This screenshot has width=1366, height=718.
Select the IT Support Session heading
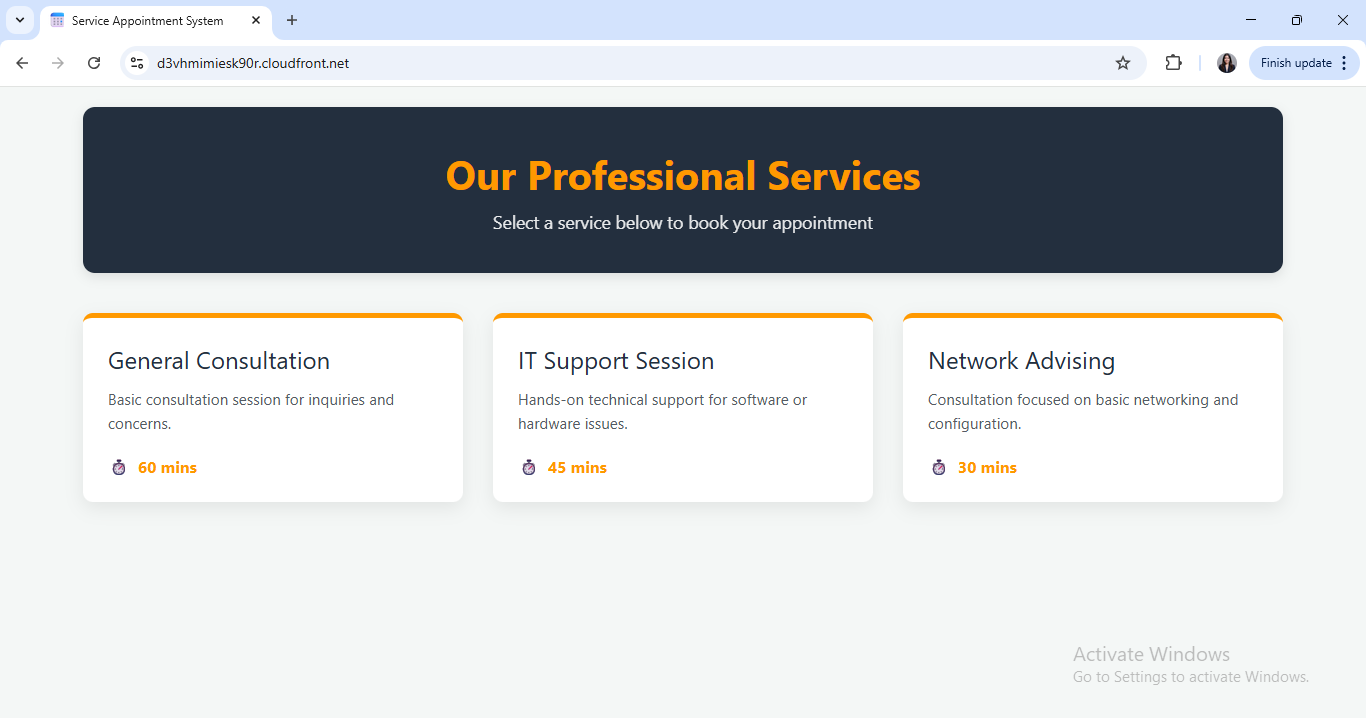coord(616,361)
